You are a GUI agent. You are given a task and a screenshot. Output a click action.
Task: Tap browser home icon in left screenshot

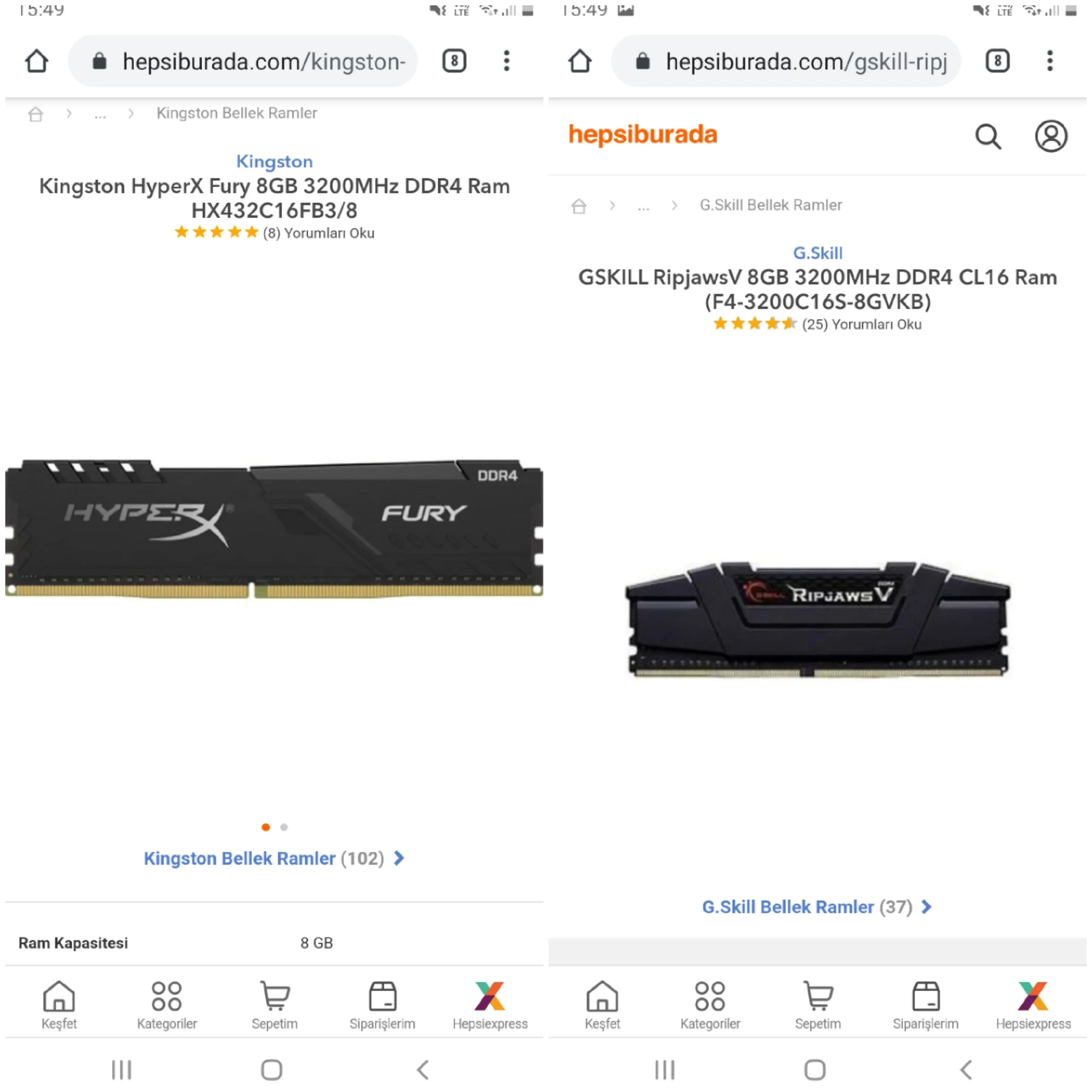37,61
